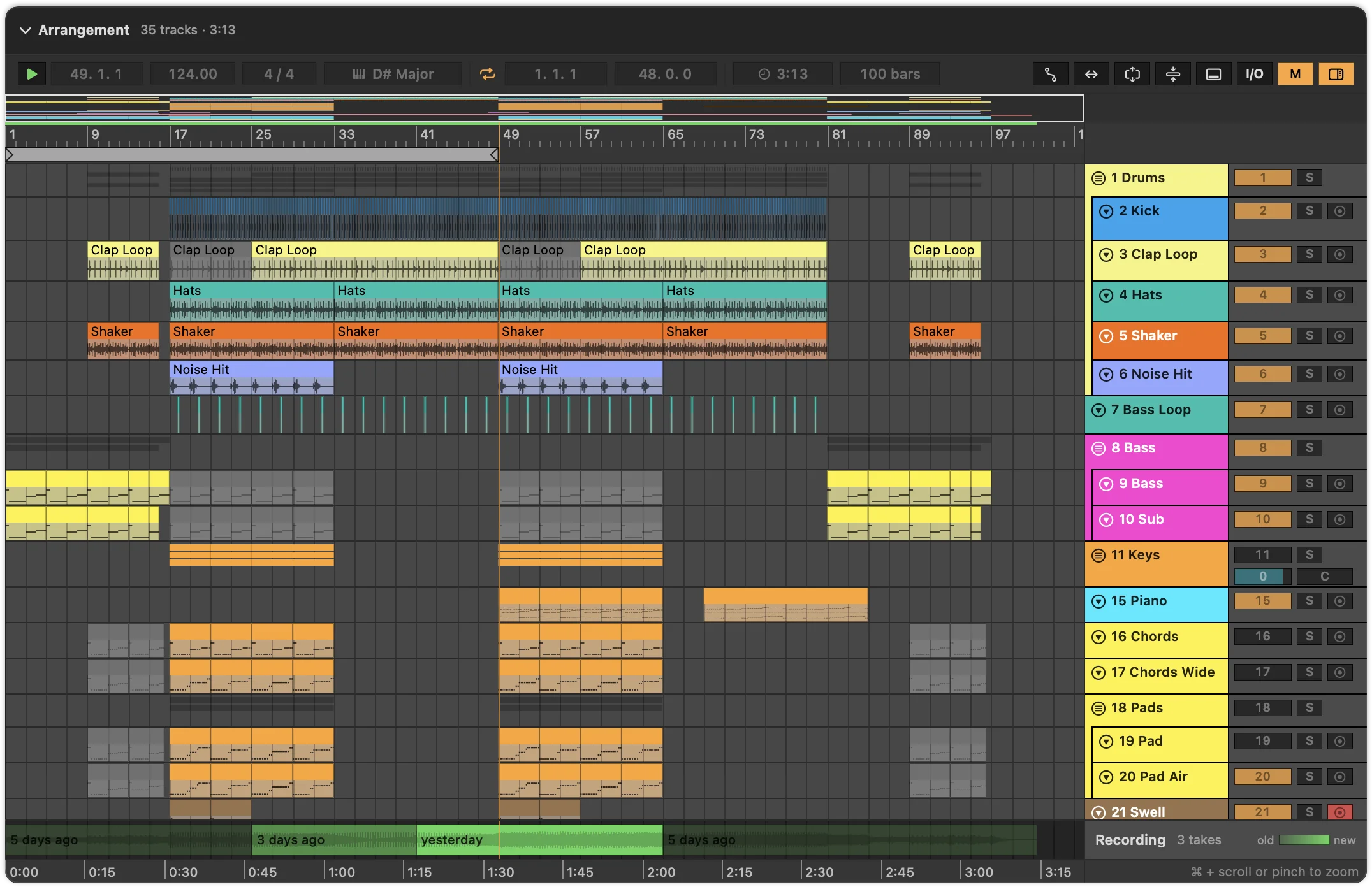1372x887 pixels.
Task: Arm the 2 Kick track for recording
Action: click(1339, 211)
